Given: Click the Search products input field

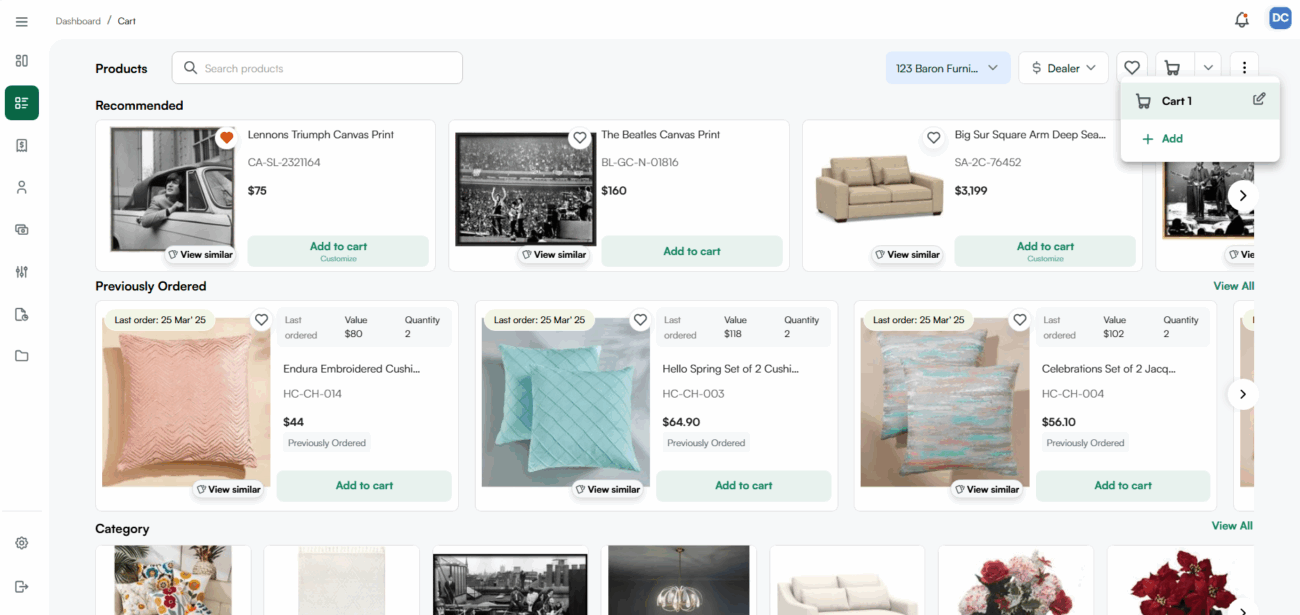Looking at the screenshot, I should [x=317, y=68].
